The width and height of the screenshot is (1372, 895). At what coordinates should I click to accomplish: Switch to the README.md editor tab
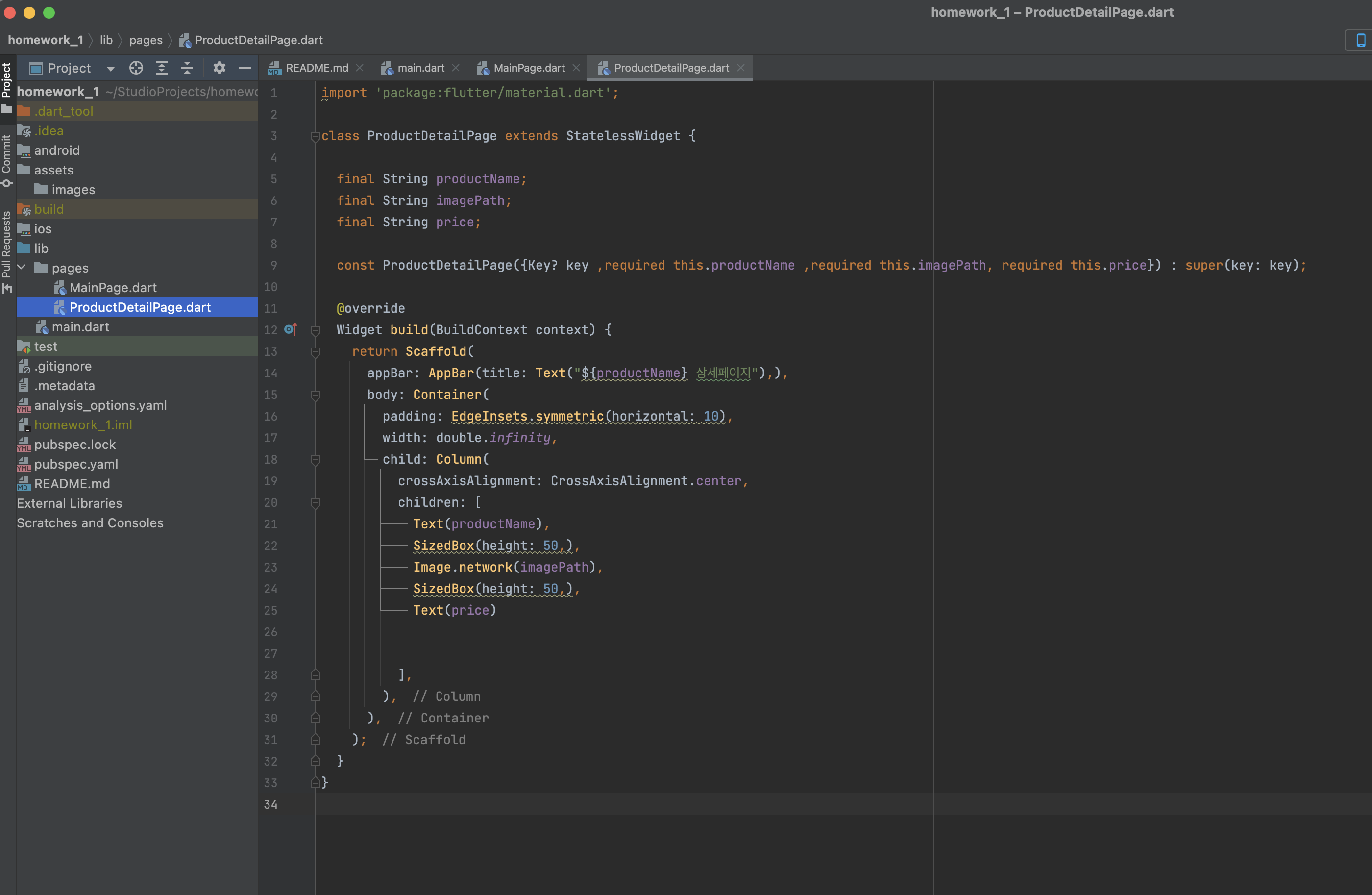317,68
